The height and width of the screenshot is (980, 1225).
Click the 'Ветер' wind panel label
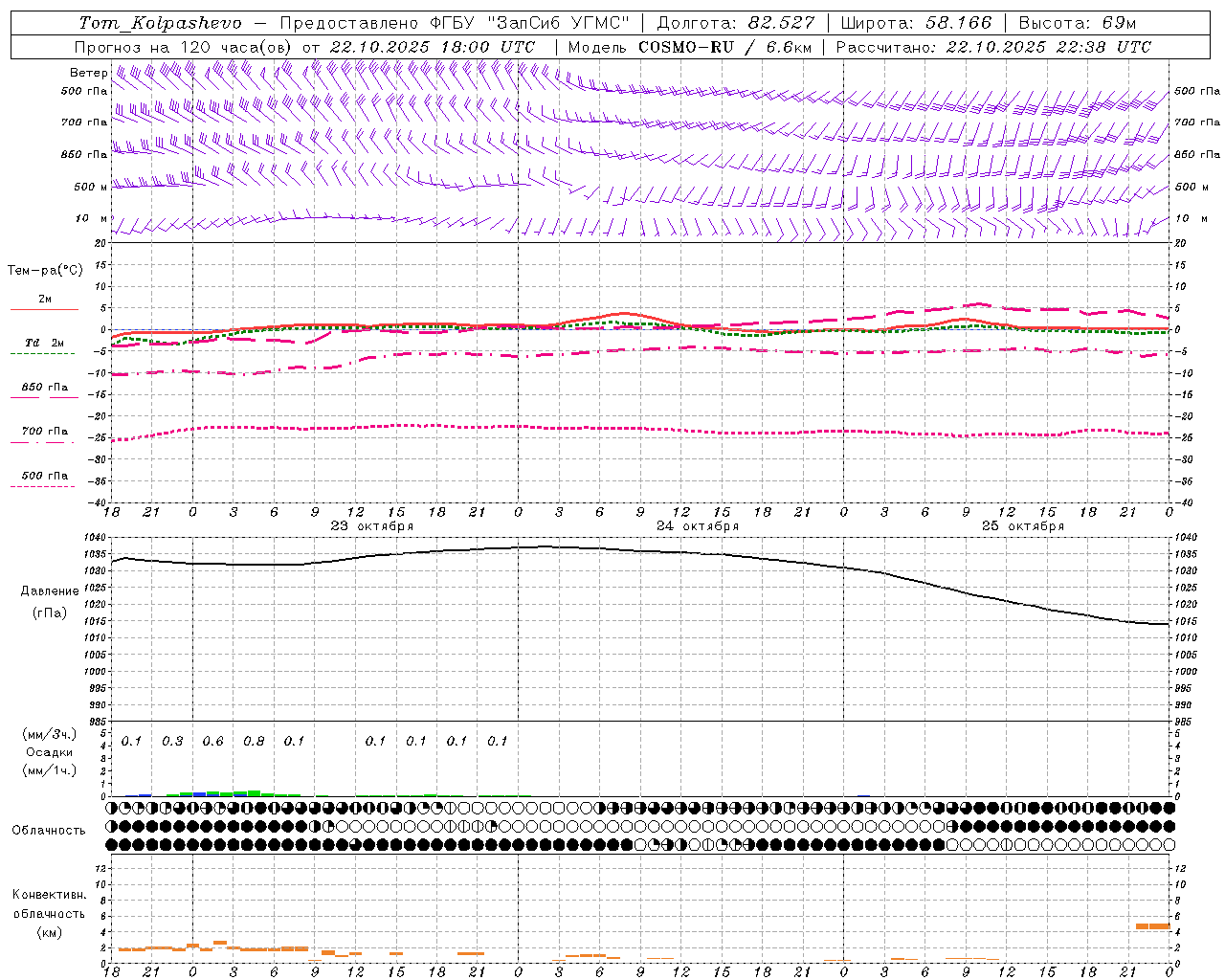[89, 73]
